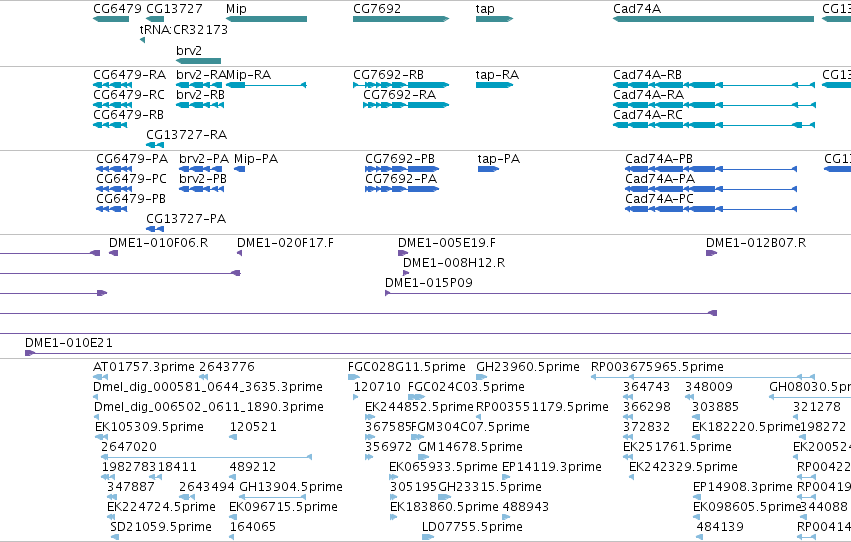
Task: Click protein CG13727-PA
Action: coord(155,229)
